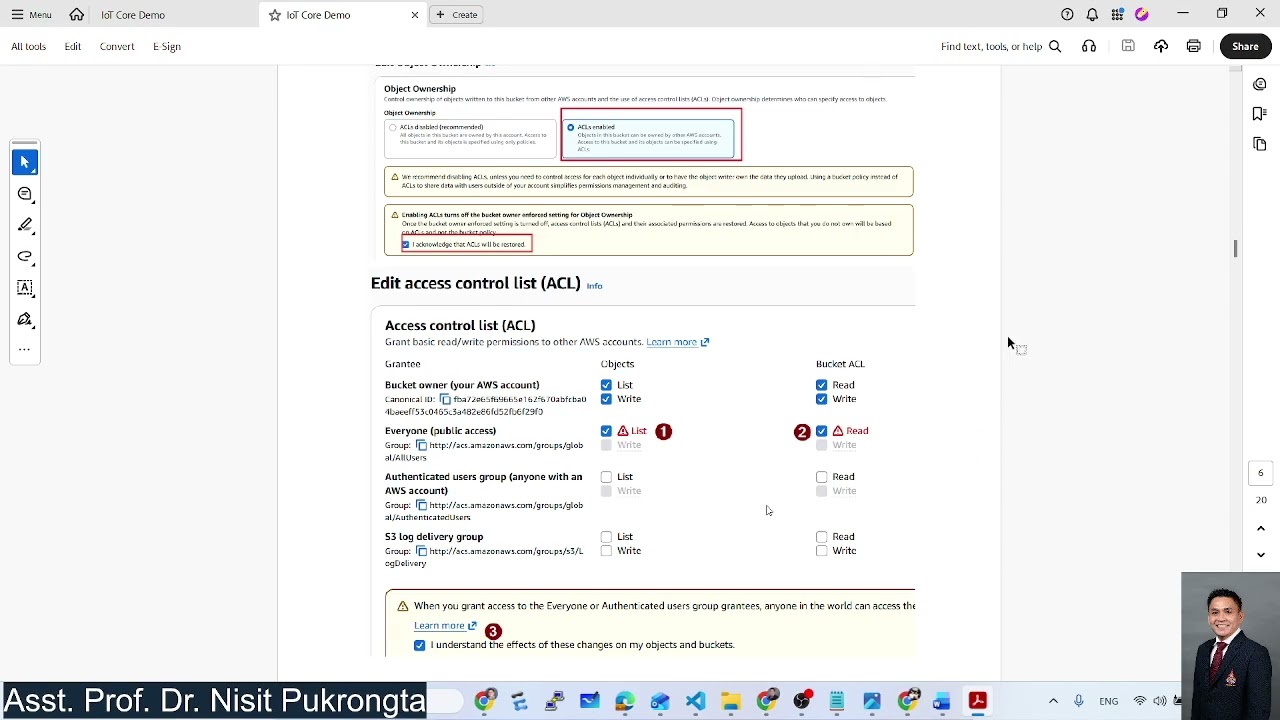Go to the Acrobat Home icon
The image size is (1280, 720).
[77, 15]
